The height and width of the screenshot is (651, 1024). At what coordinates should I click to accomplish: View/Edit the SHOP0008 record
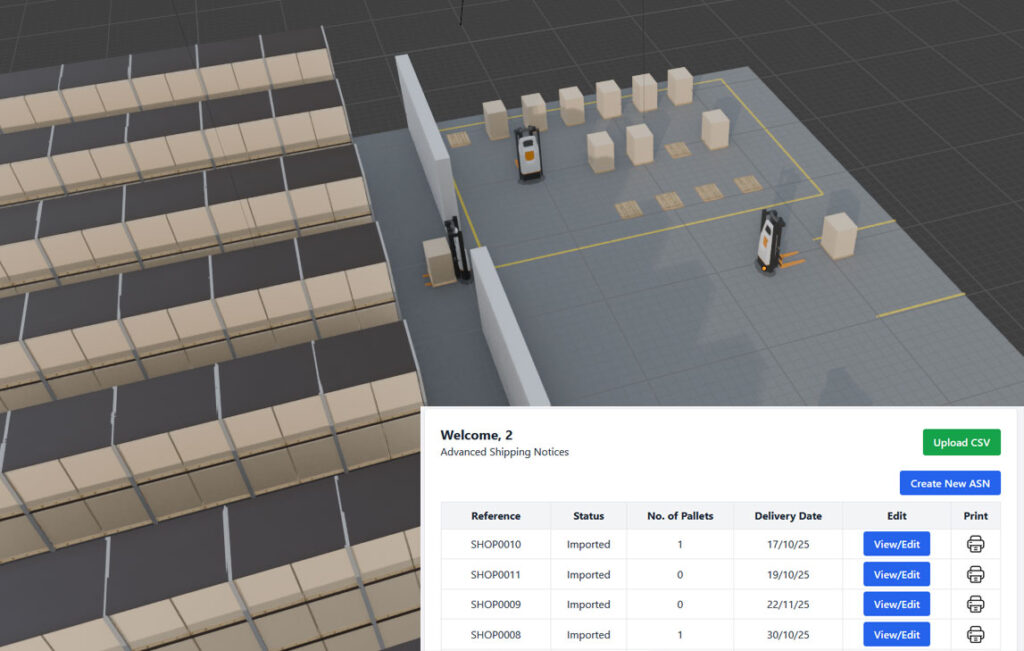point(895,634)
